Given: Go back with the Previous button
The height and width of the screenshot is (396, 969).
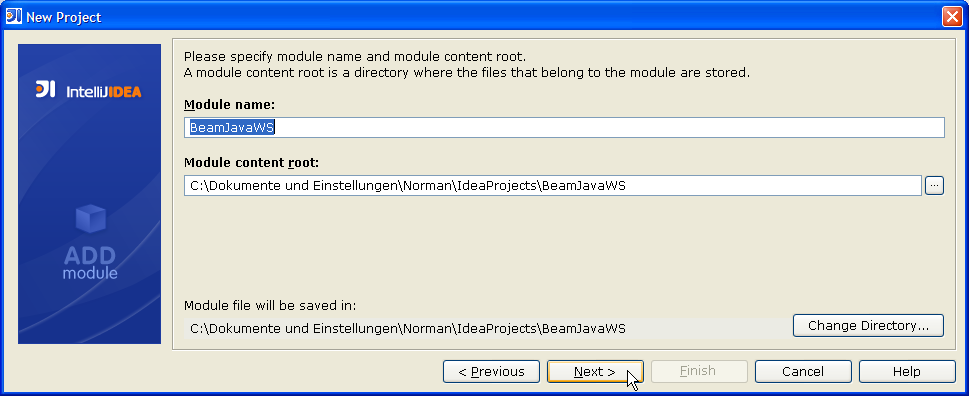Looking at the screenshot, I should click(491, 371).
